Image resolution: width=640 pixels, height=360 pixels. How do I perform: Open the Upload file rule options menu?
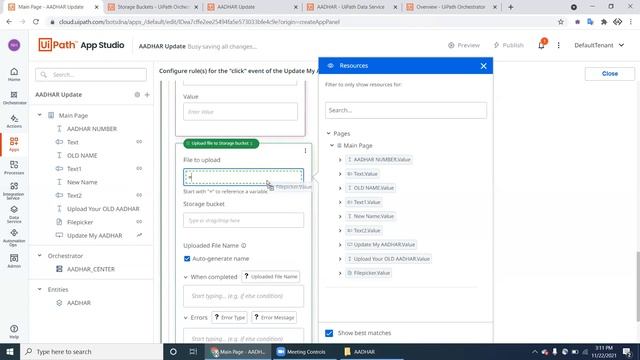305,151
